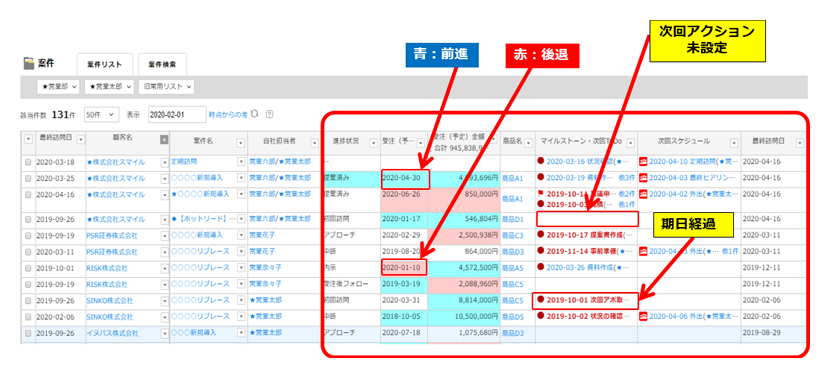Tick checkbox for 2020-04-16 スマイル row
This screenshot has width=830, height=380.
(x=28, y=195)
